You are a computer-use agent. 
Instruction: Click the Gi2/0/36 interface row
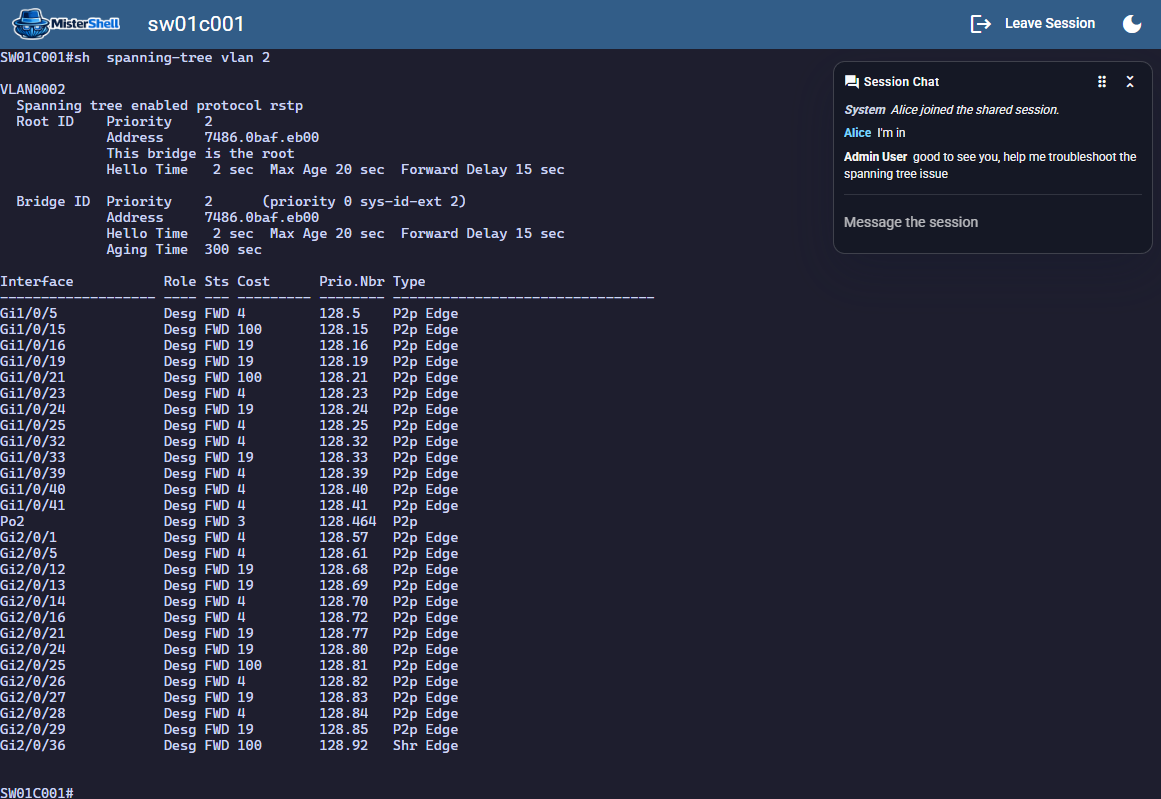click(229, 746)
